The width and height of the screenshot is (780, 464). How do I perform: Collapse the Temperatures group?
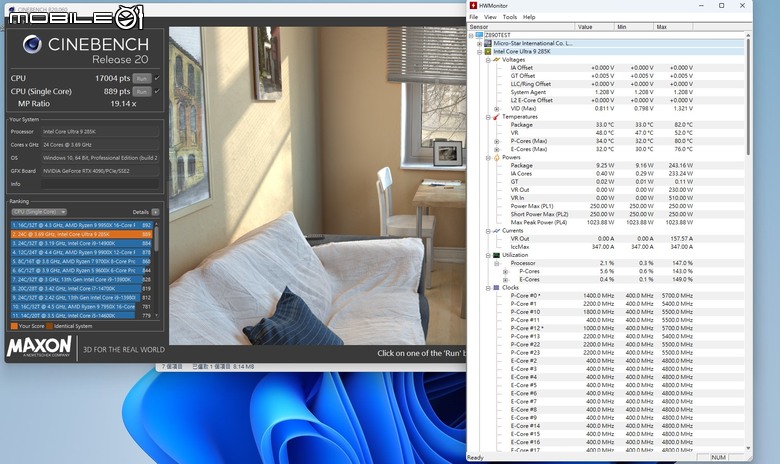pos(488,117)
